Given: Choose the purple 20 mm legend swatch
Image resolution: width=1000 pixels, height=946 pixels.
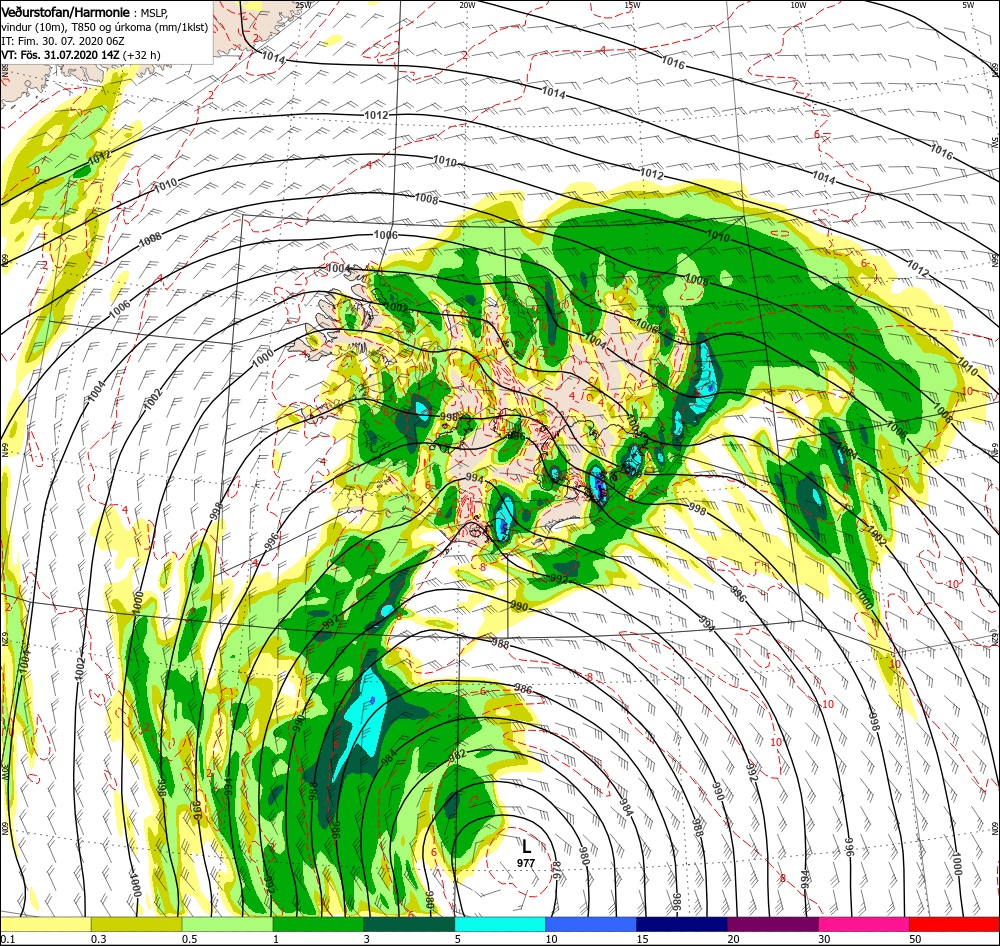Looking at the screenshot, I should coord(773,924).
